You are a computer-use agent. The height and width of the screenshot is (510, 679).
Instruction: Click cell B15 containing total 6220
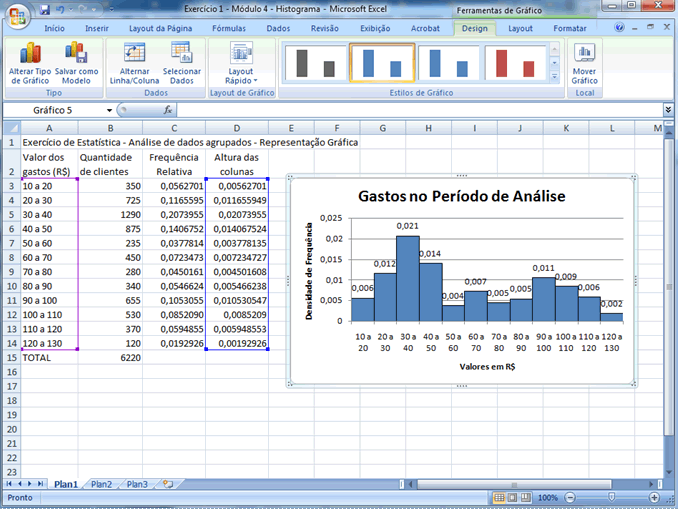[x=110, y=357]
